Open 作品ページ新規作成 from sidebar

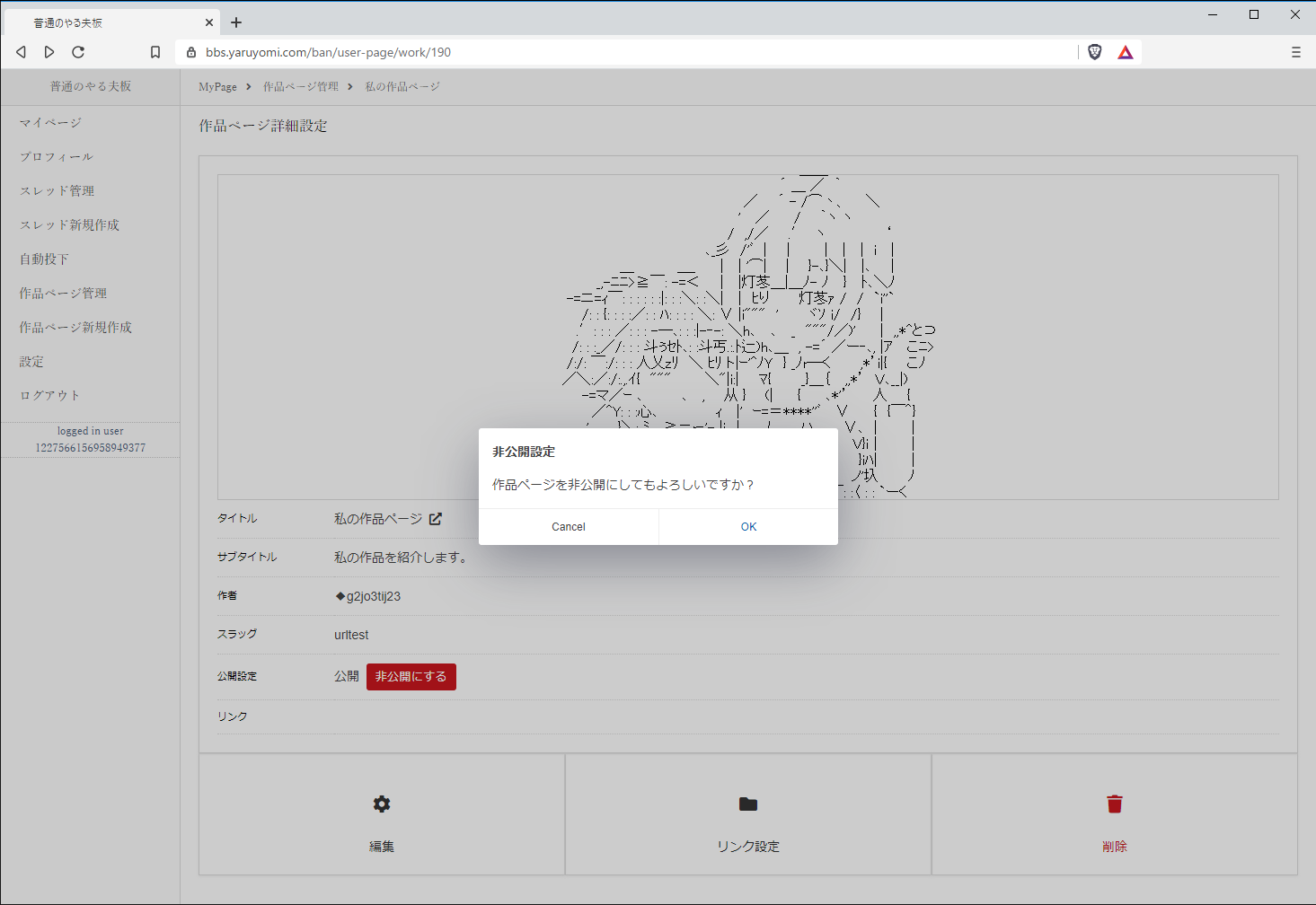click(x=73, y=327)
